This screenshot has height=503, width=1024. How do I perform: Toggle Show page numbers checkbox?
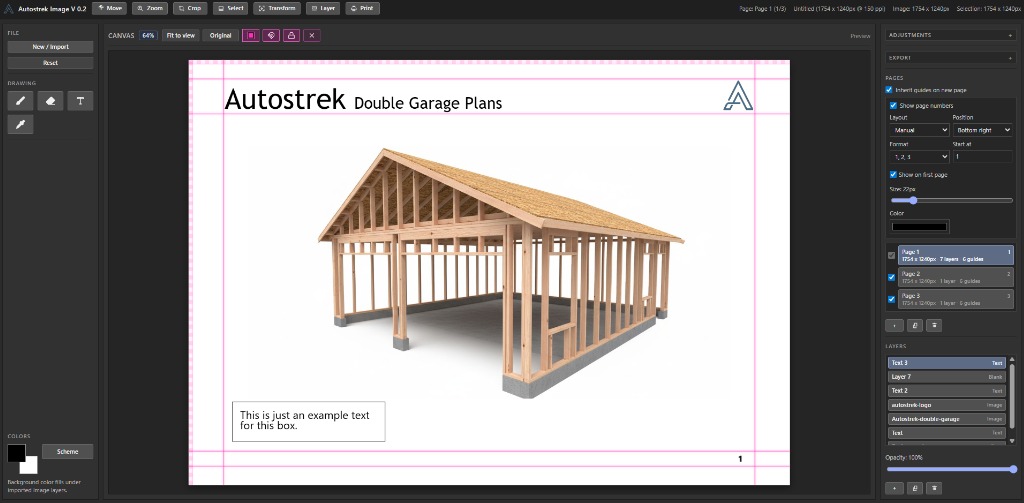click(x=893, y=105)
